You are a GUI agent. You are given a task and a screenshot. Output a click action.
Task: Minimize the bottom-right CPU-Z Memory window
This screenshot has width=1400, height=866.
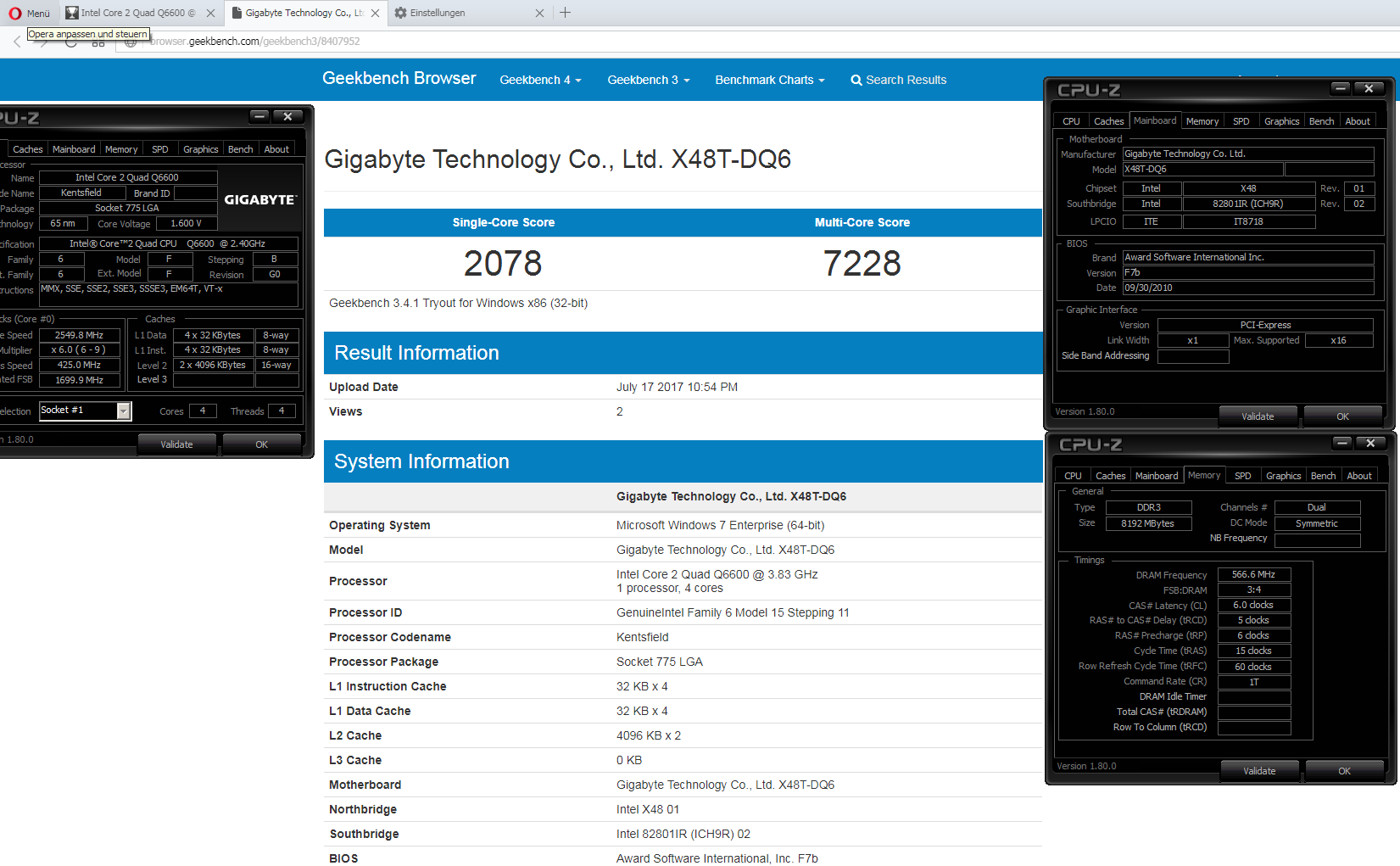1341,443
